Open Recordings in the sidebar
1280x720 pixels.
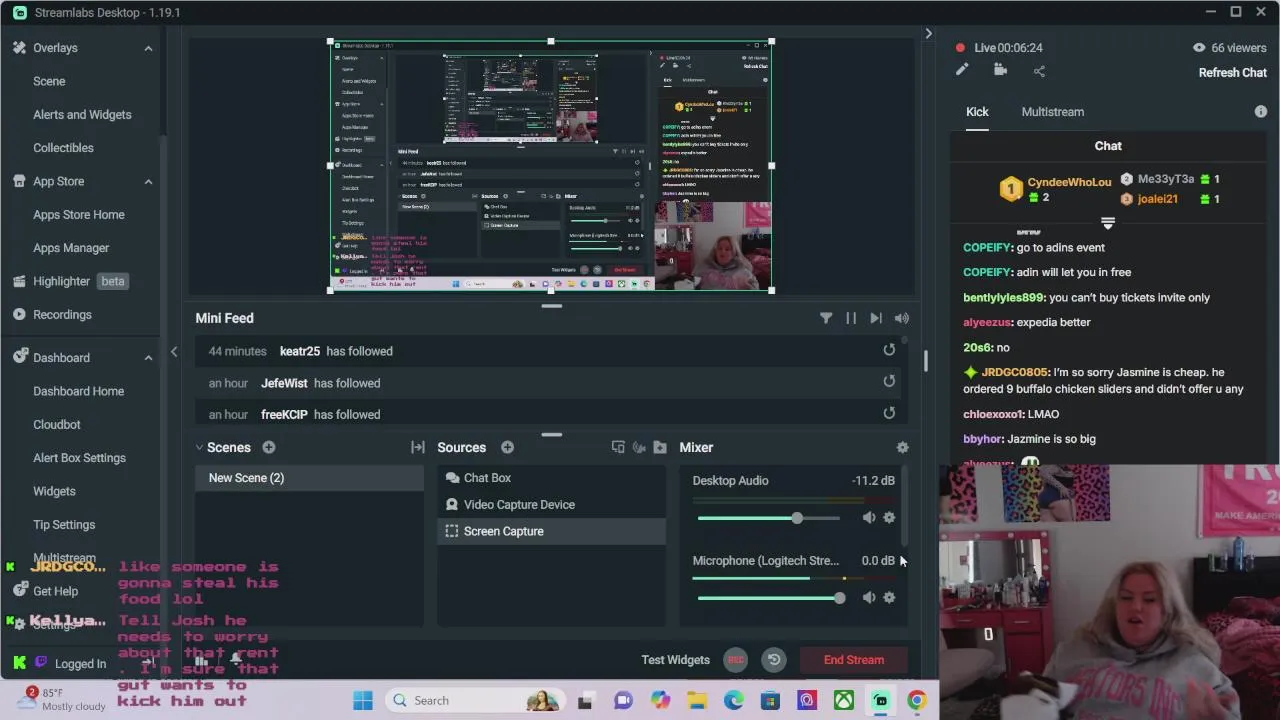coord(62,314)
